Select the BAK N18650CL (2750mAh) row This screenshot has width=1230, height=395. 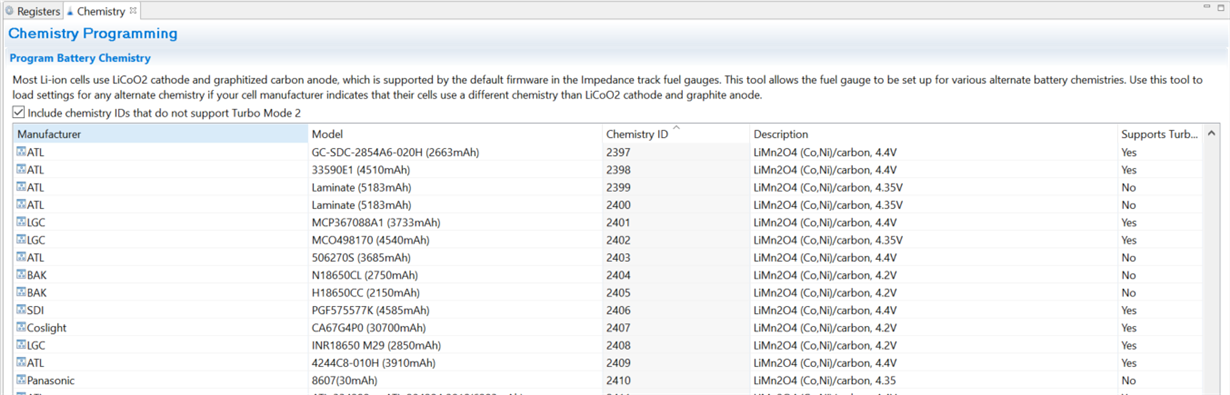[x=608, y=275]
